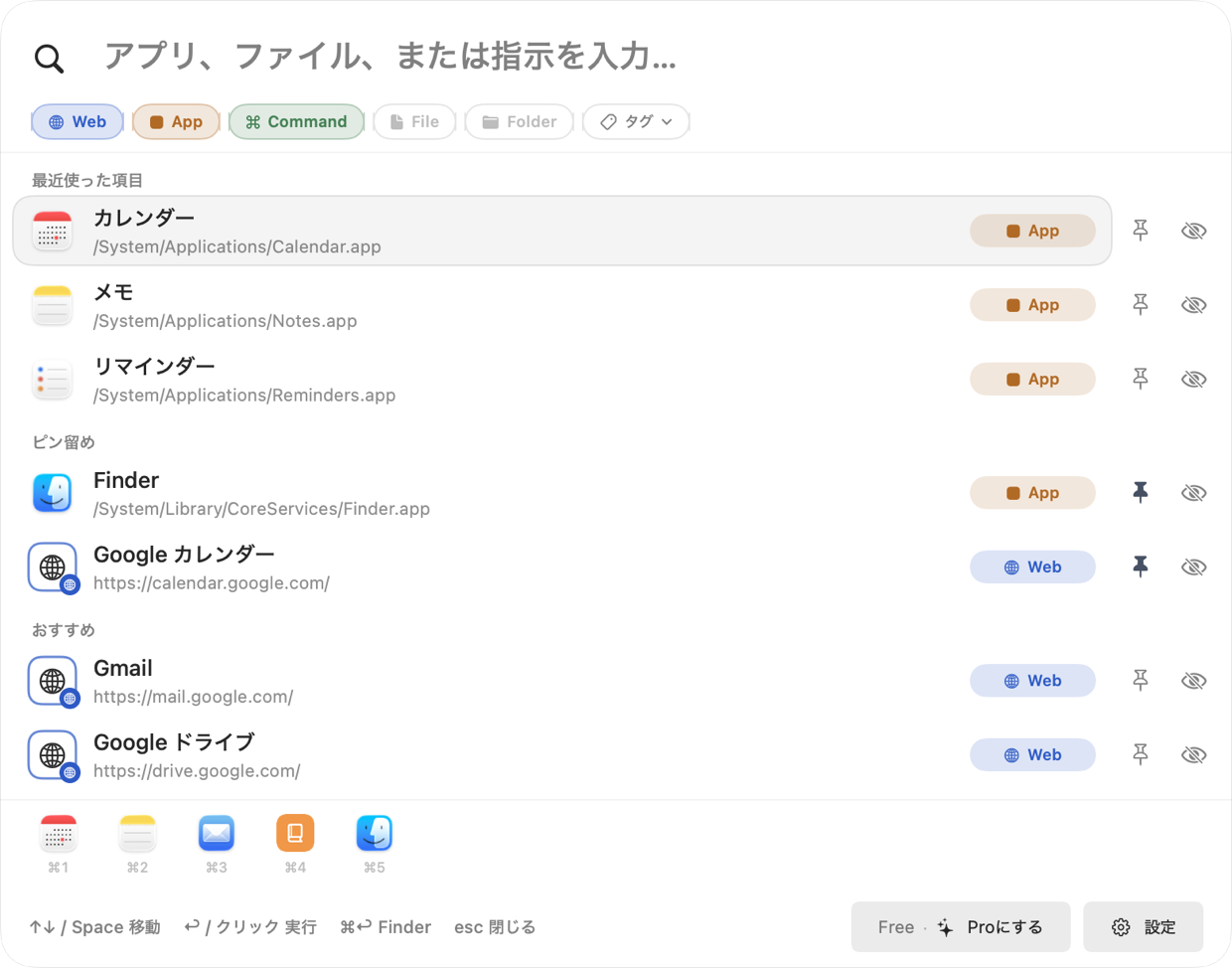The image size is (1232, 968).
Task: Pin the リマインダー item
Action: pos(1141,380)
